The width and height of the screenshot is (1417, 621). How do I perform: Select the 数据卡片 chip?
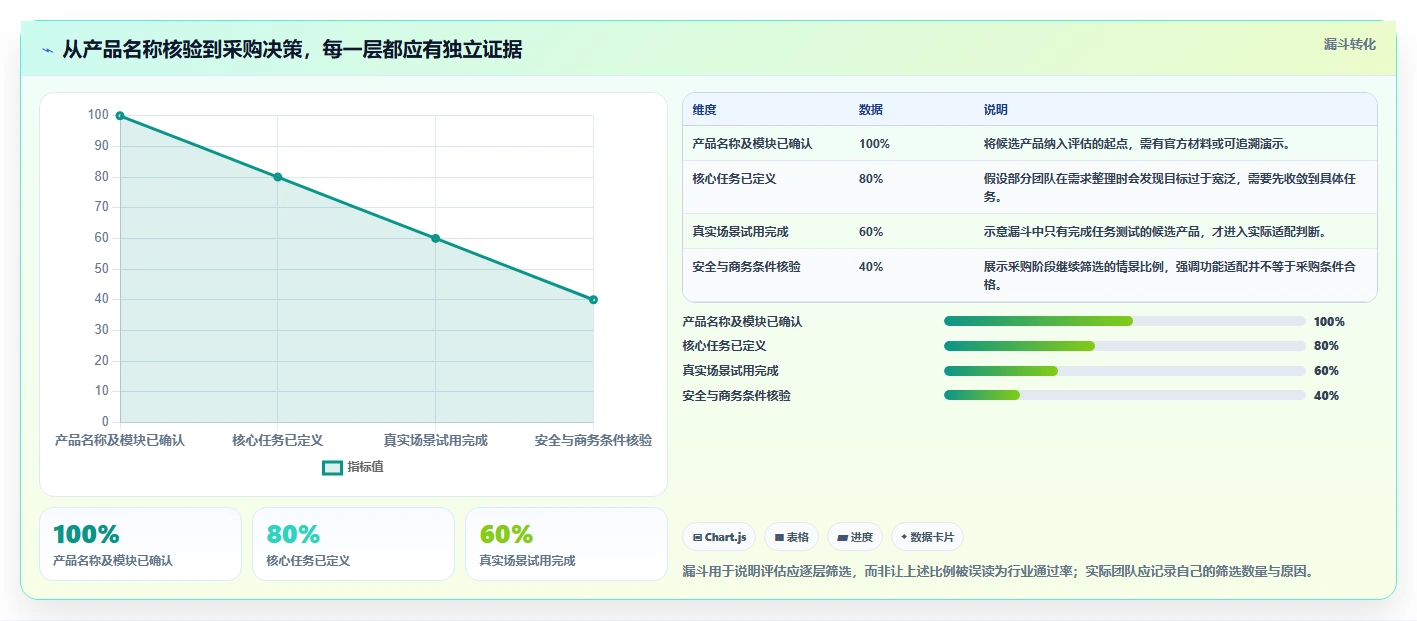click(927, 537)
